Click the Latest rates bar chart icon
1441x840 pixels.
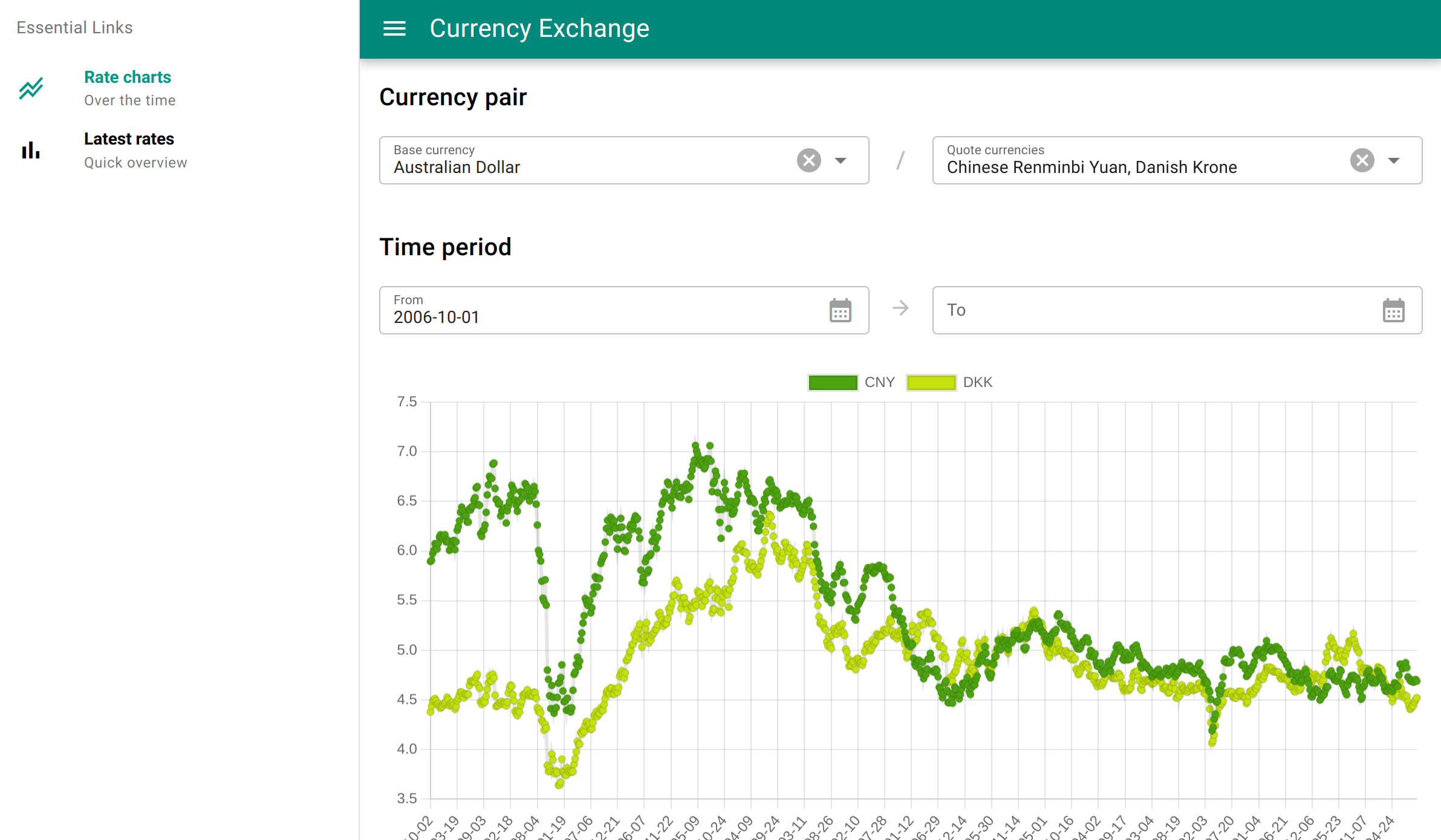tap(31, 150)
